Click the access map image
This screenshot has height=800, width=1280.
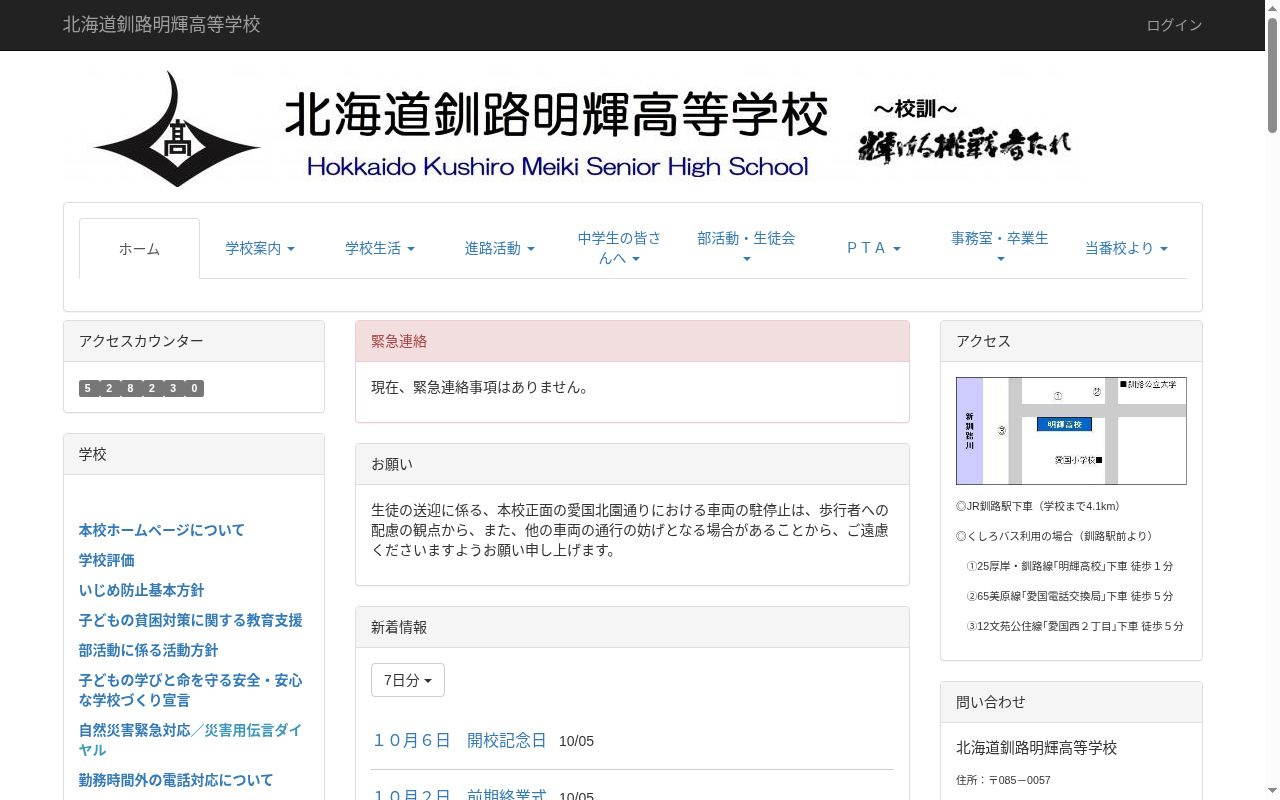[x=1071, y=431]
